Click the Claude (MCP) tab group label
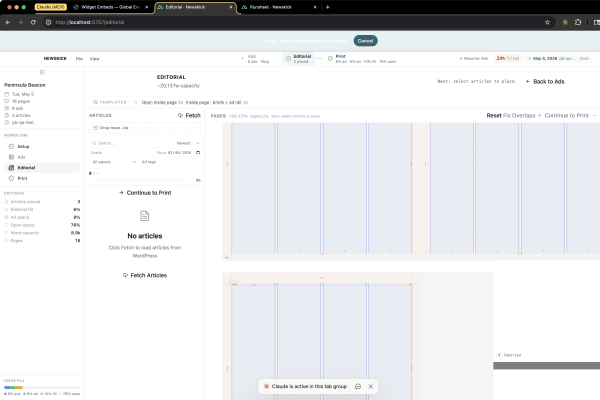This screenshot has width=600, height=400. (51, 7)
